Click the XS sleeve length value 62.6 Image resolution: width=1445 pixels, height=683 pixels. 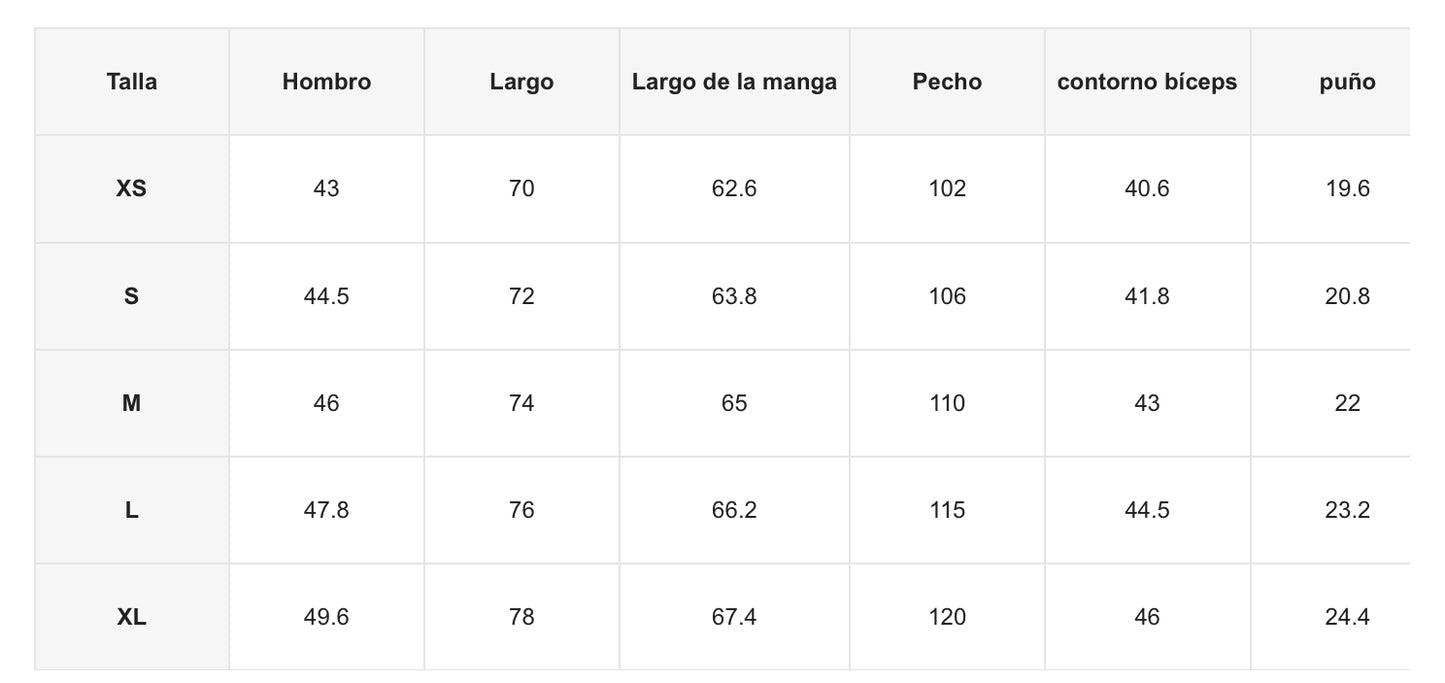734,188
